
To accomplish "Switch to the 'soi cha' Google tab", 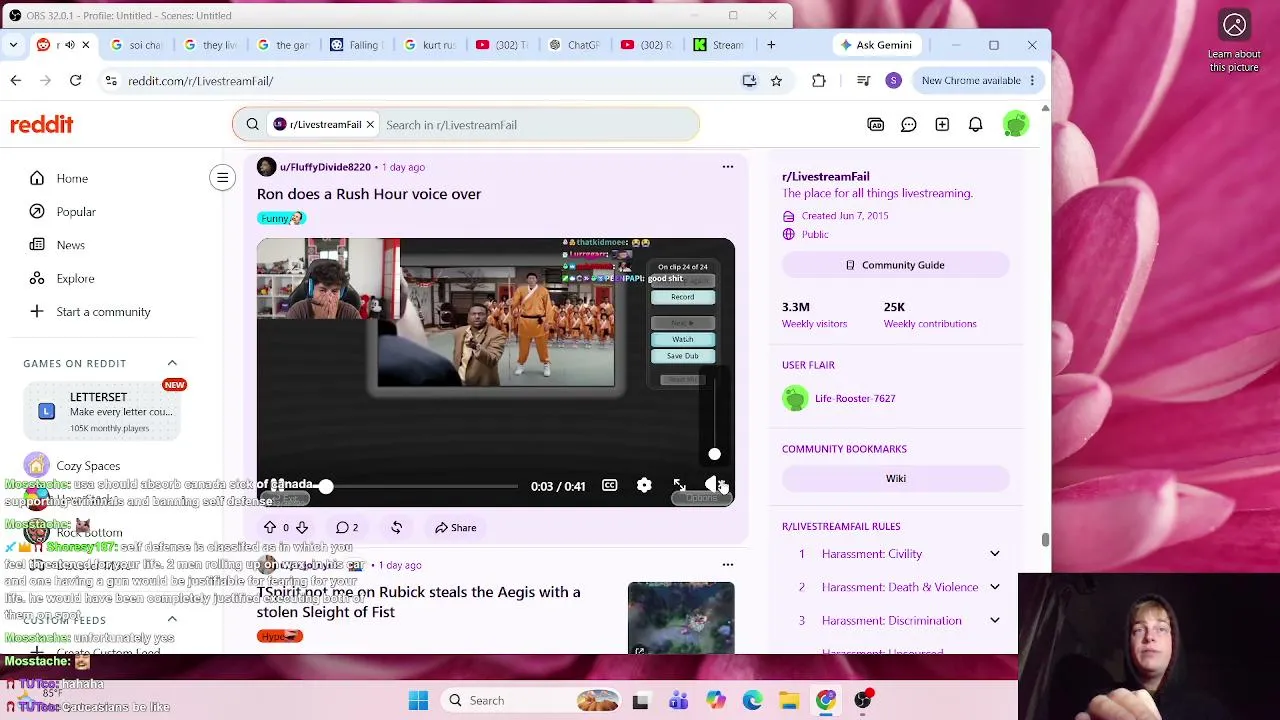I will (137, 45).
